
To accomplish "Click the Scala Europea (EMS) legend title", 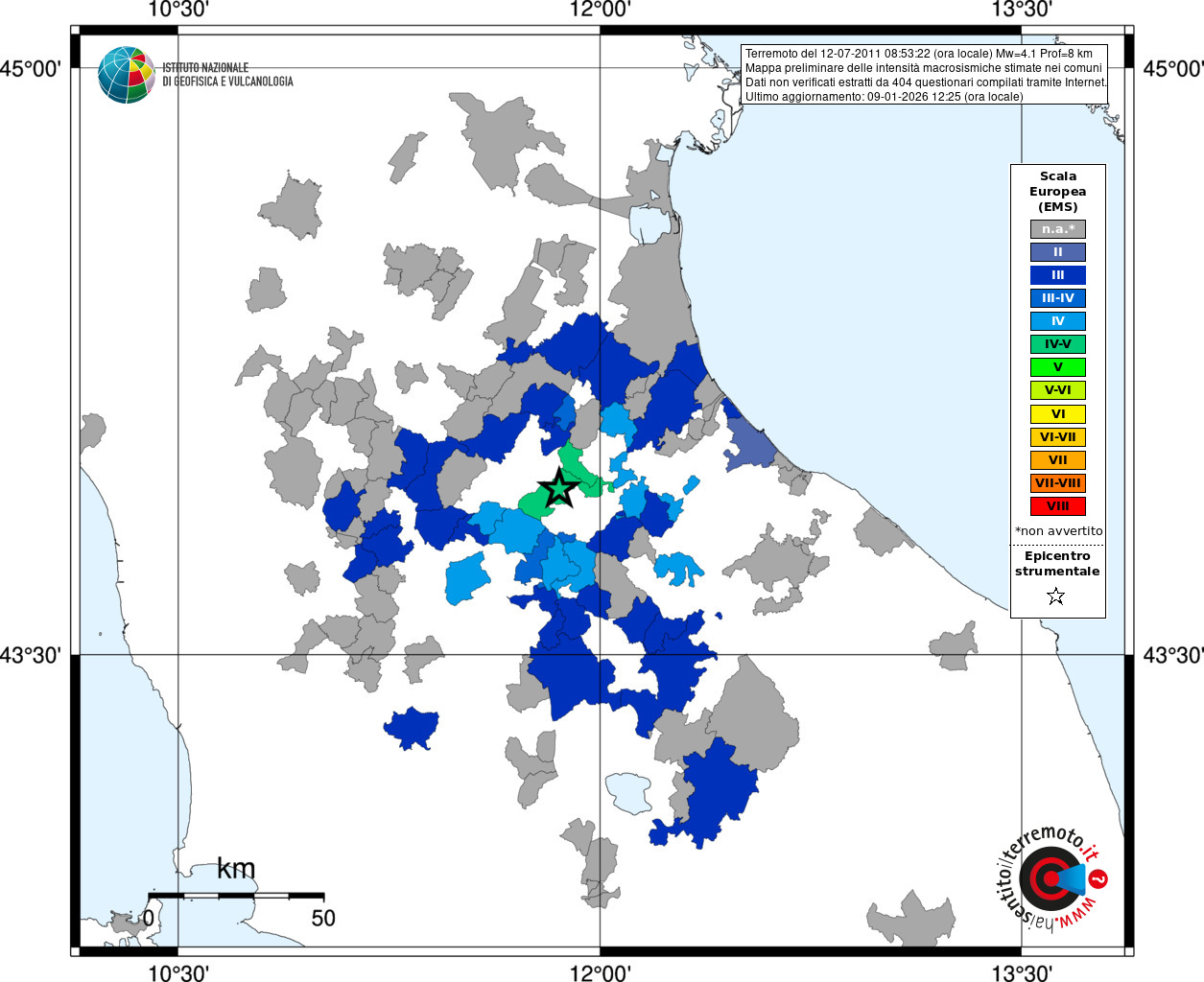I will tap(1058, 192).
